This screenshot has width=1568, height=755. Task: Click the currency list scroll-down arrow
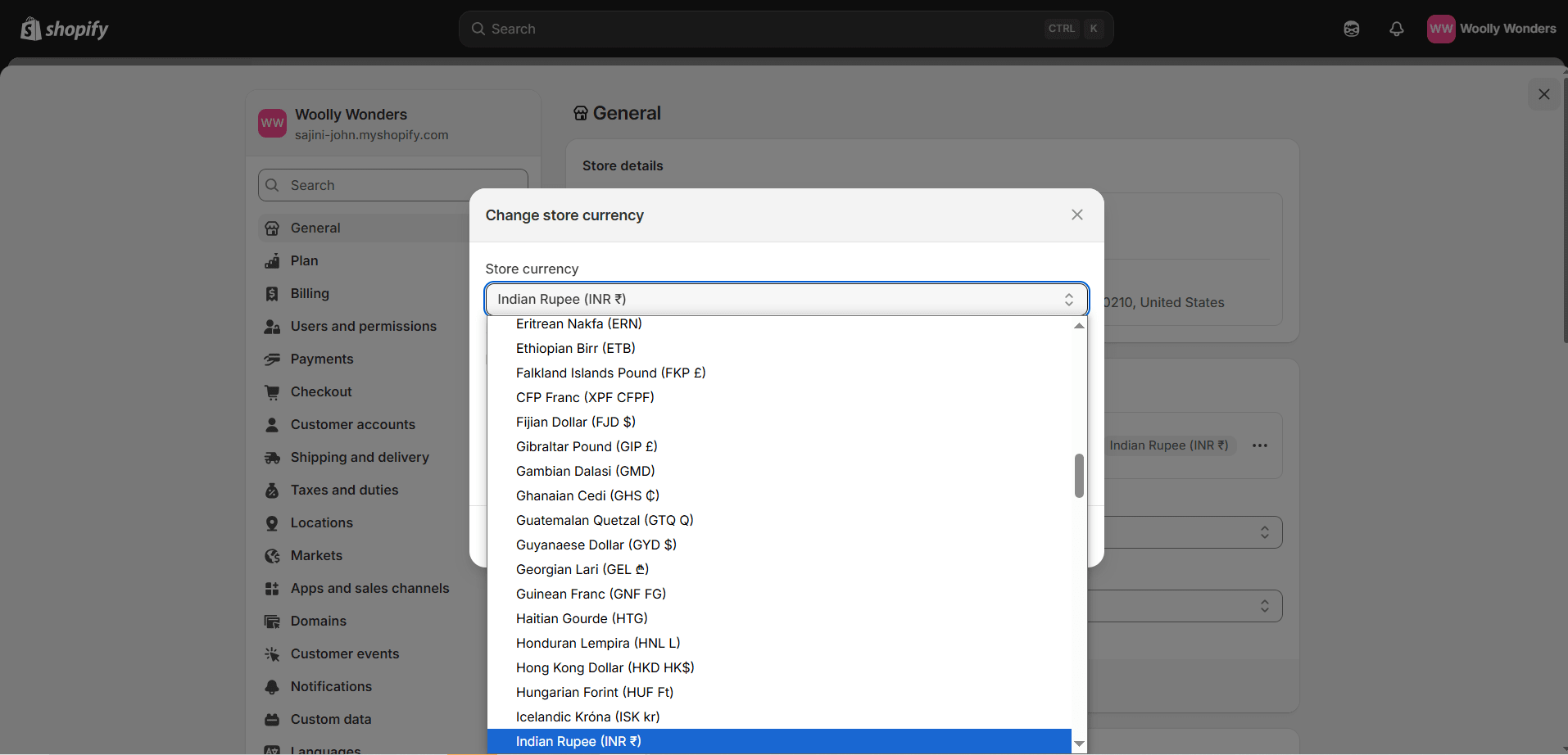tap(1079, 744)
